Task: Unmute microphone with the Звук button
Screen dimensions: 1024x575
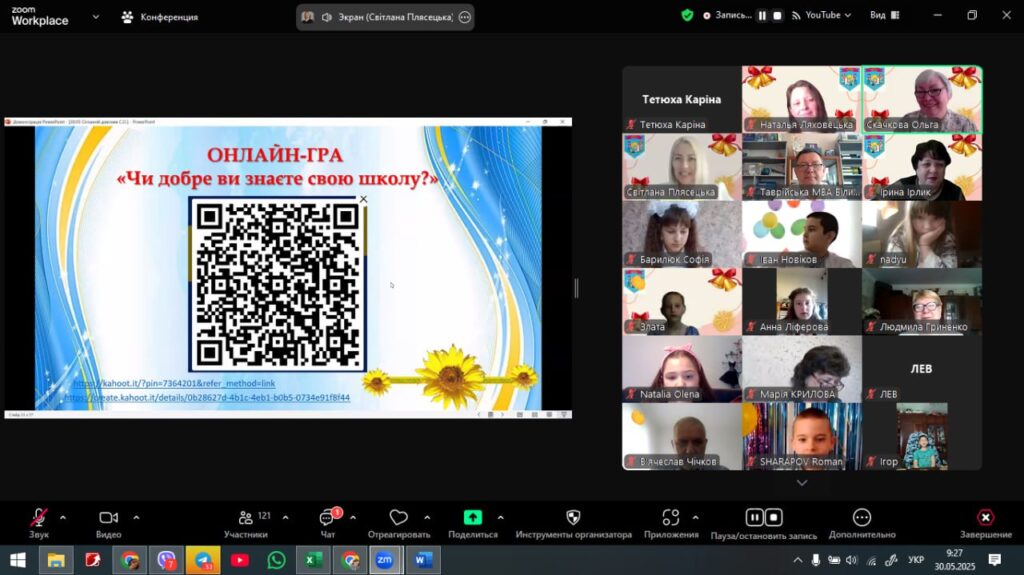Action: [39, 523]
